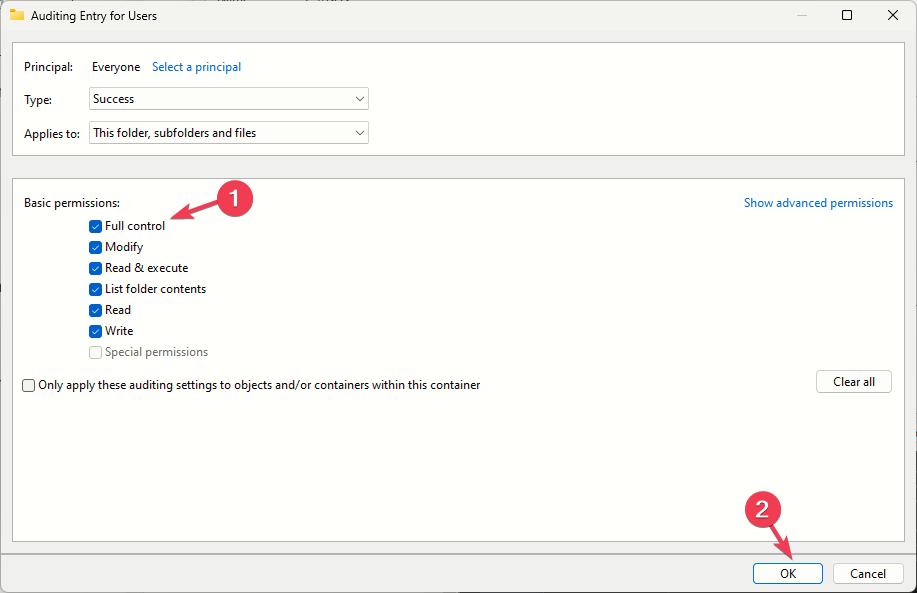Viewport: 917px width, 593px height.
Task: Show advanced permissions
Action: [x=818, y=203]
